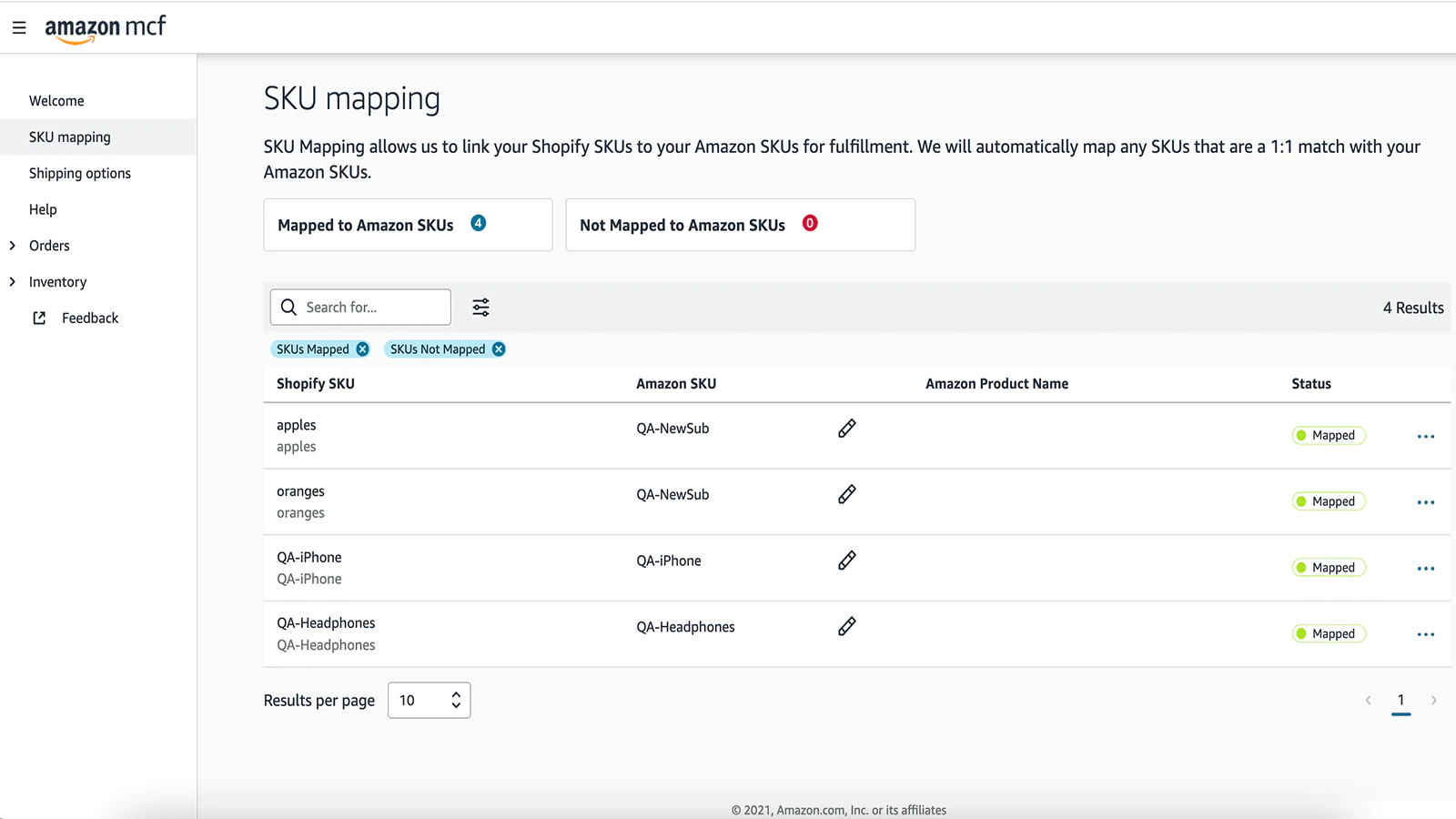
Task: Edit the Amazon SKU for apples
Action: point(847,429)
